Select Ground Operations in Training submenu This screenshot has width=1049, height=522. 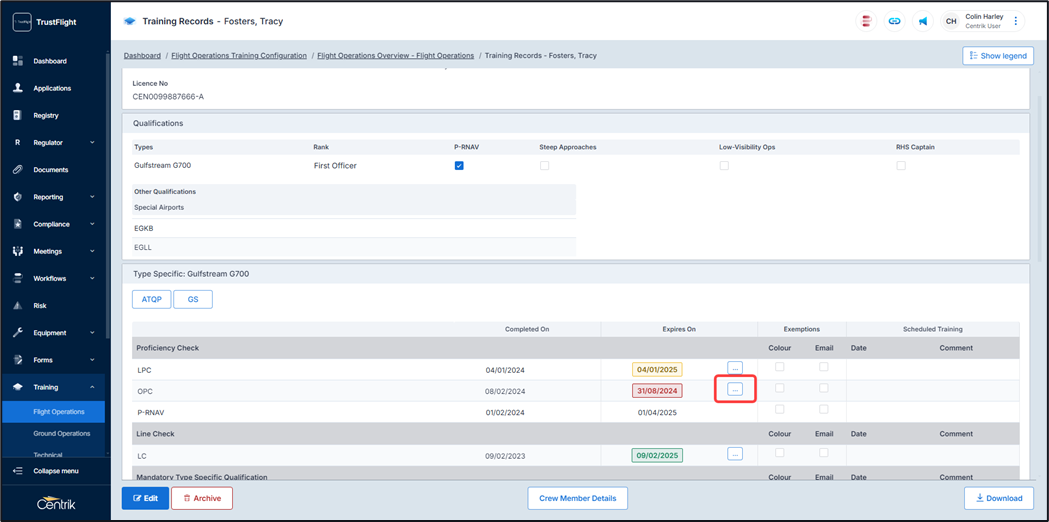pos(62,434)
